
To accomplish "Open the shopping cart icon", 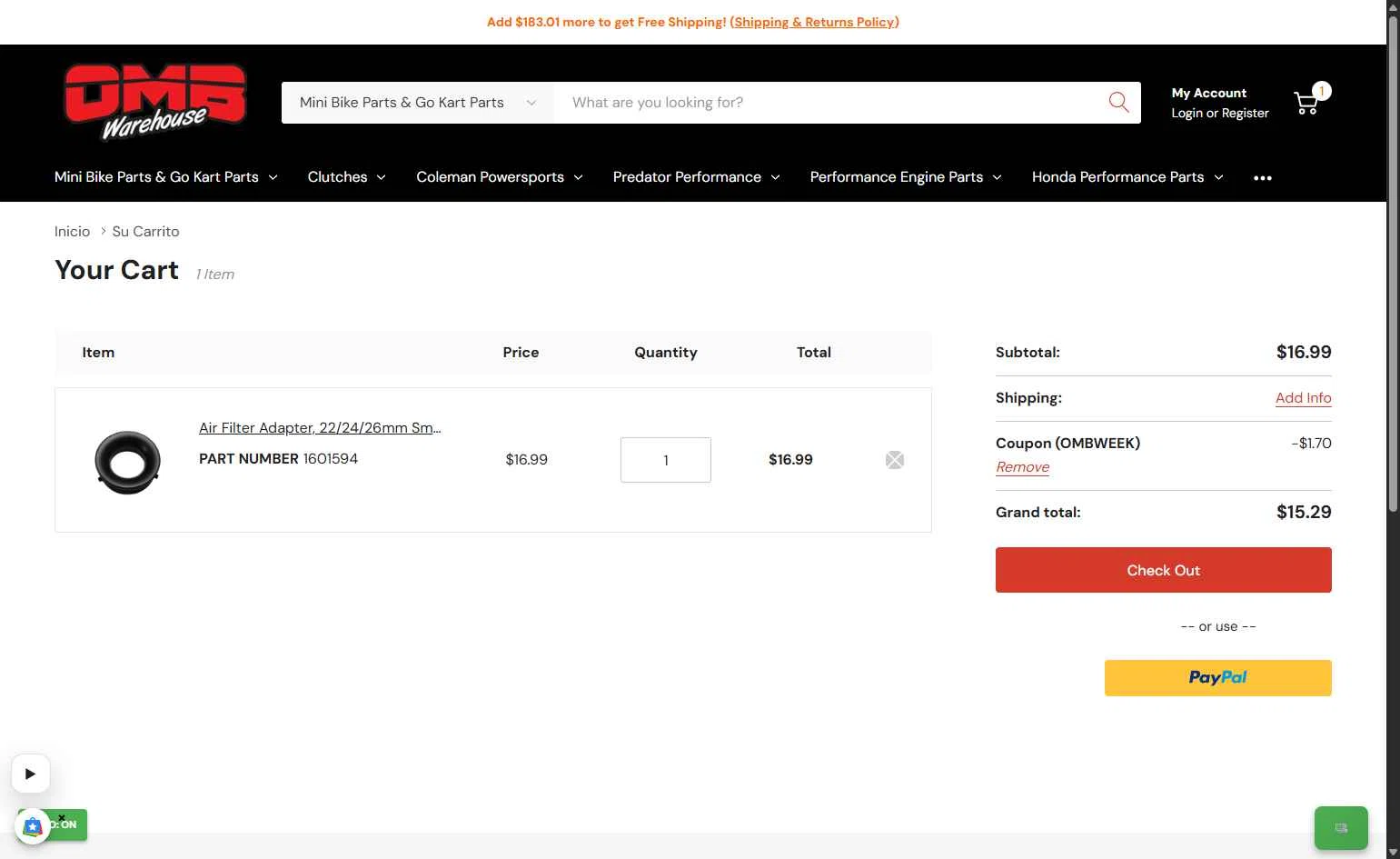I will point(1306,103).
